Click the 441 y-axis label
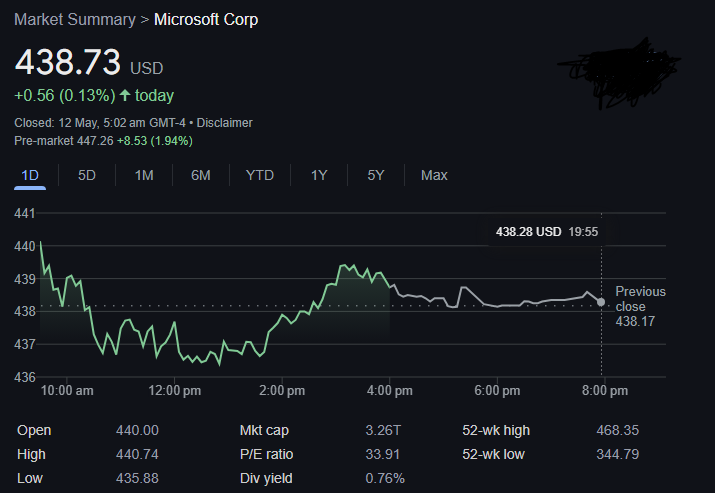Viewport: 715px width, 493px height. (25, 213)
